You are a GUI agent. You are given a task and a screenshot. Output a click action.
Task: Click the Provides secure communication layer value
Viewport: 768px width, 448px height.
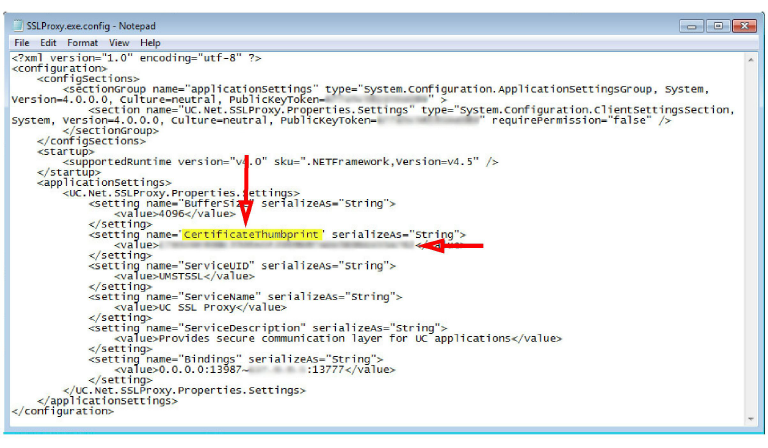[x=338, y=338]
